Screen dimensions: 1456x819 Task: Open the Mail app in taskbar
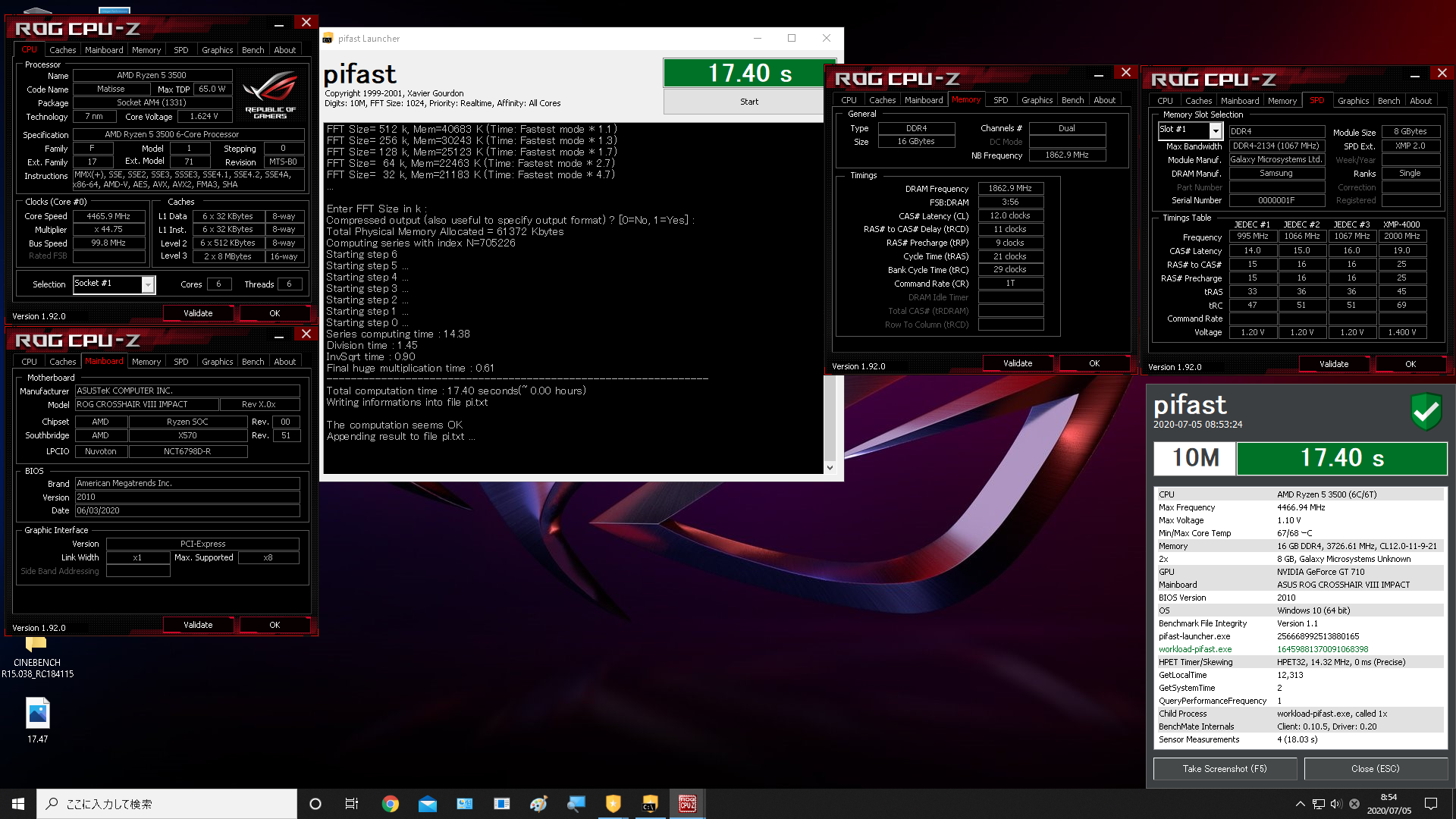click(427, 804)
